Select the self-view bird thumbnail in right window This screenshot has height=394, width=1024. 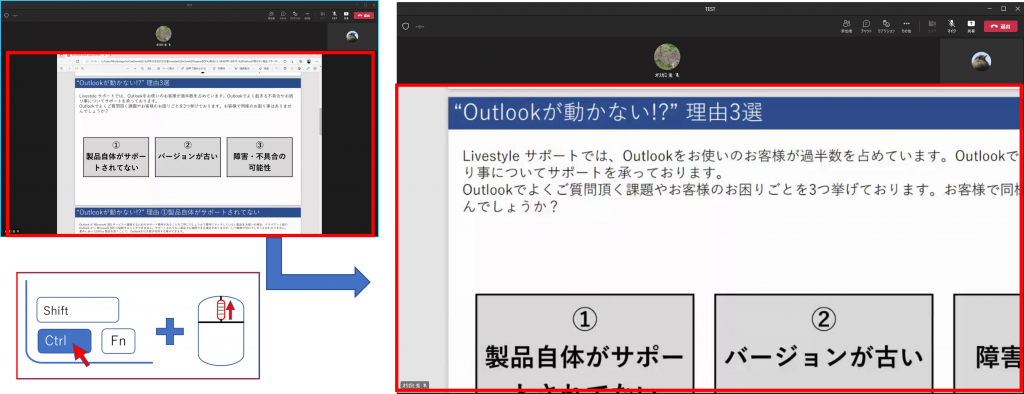(x=981, y=61)
